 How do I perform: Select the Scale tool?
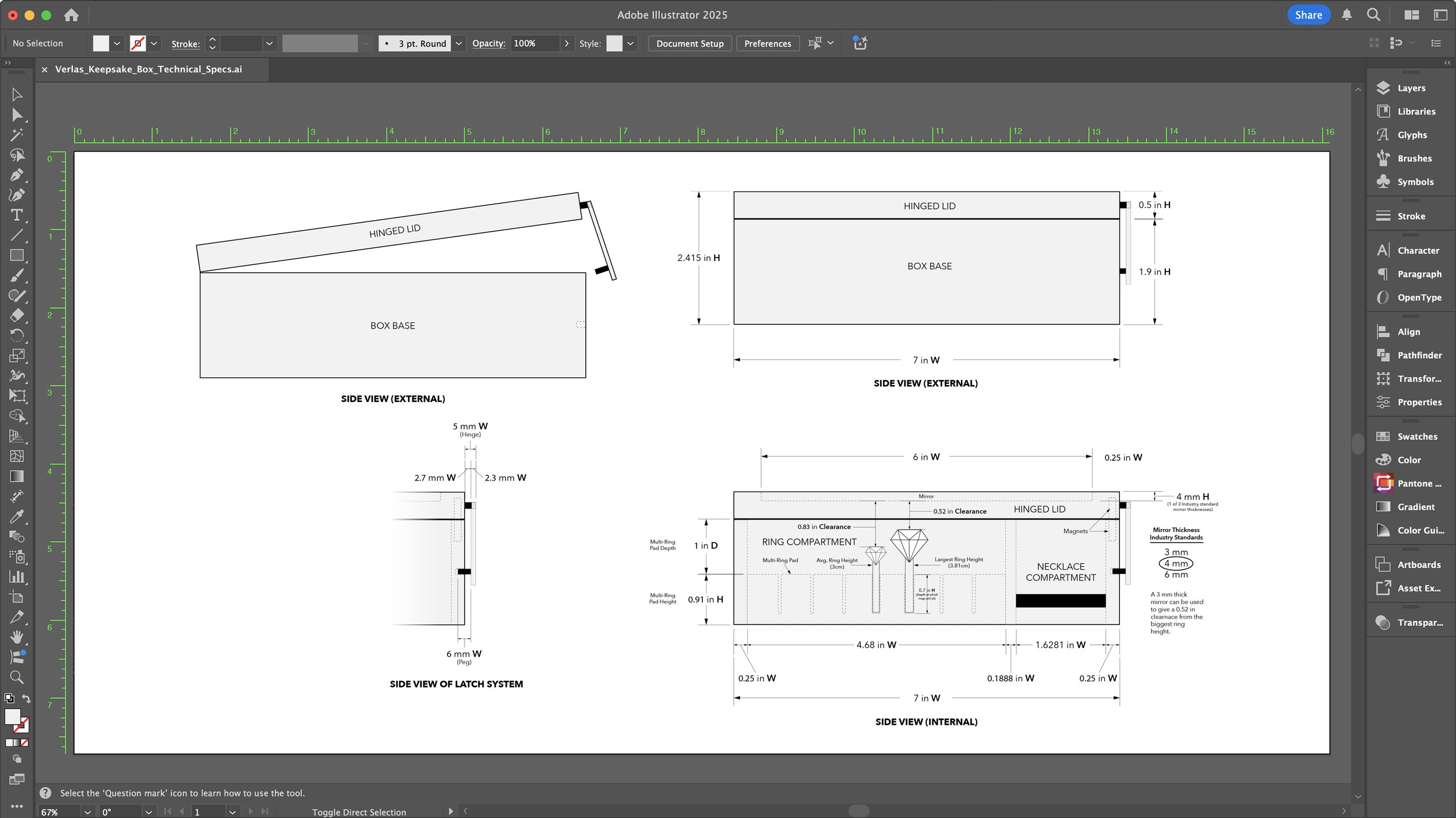(17, 355)
